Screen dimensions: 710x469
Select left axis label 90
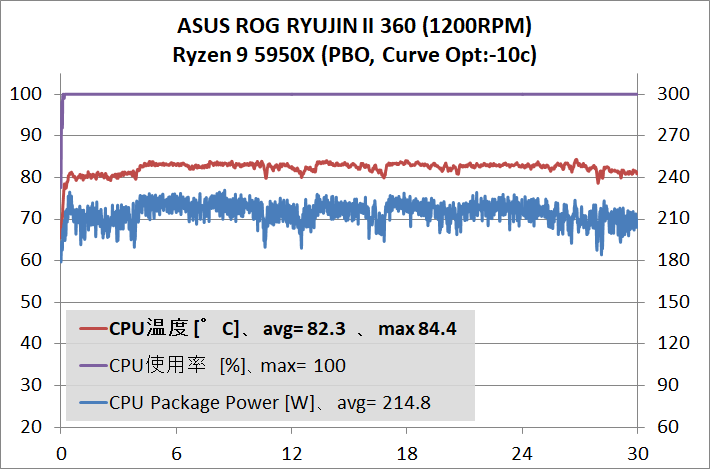[31, 135]
